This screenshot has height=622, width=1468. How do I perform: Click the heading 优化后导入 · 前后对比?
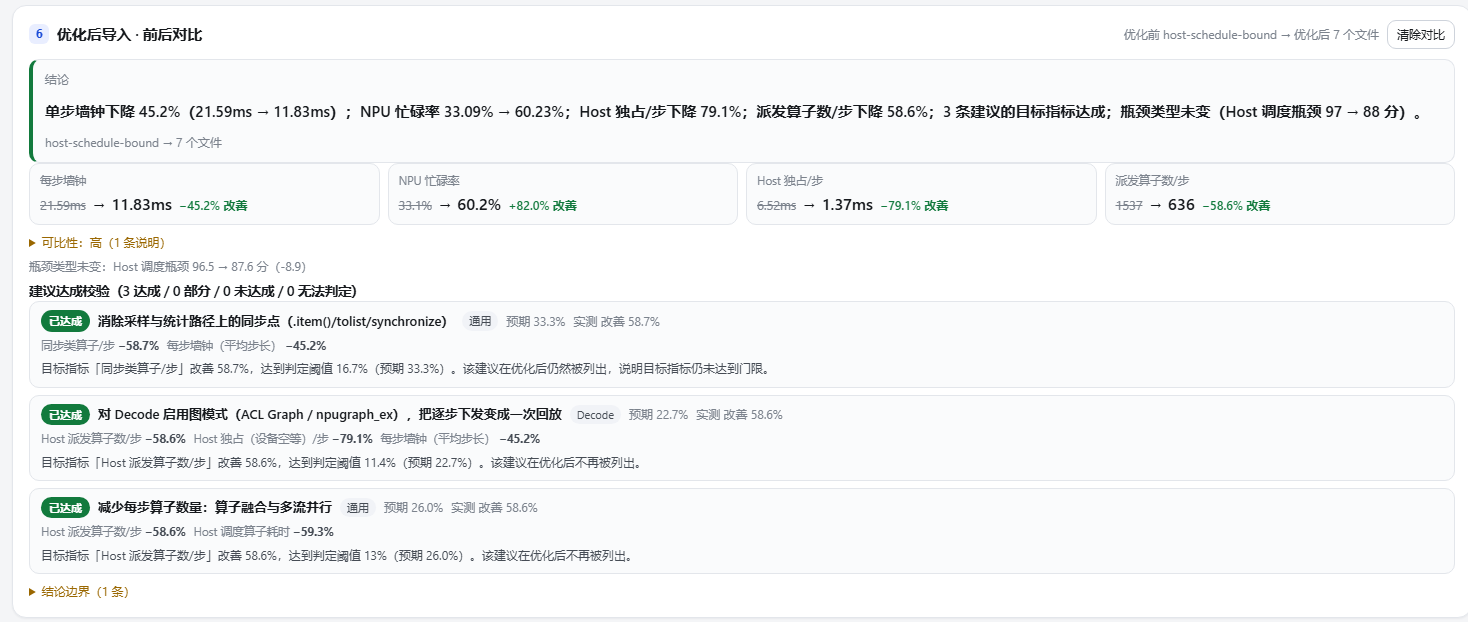click(x=130, y=35)
